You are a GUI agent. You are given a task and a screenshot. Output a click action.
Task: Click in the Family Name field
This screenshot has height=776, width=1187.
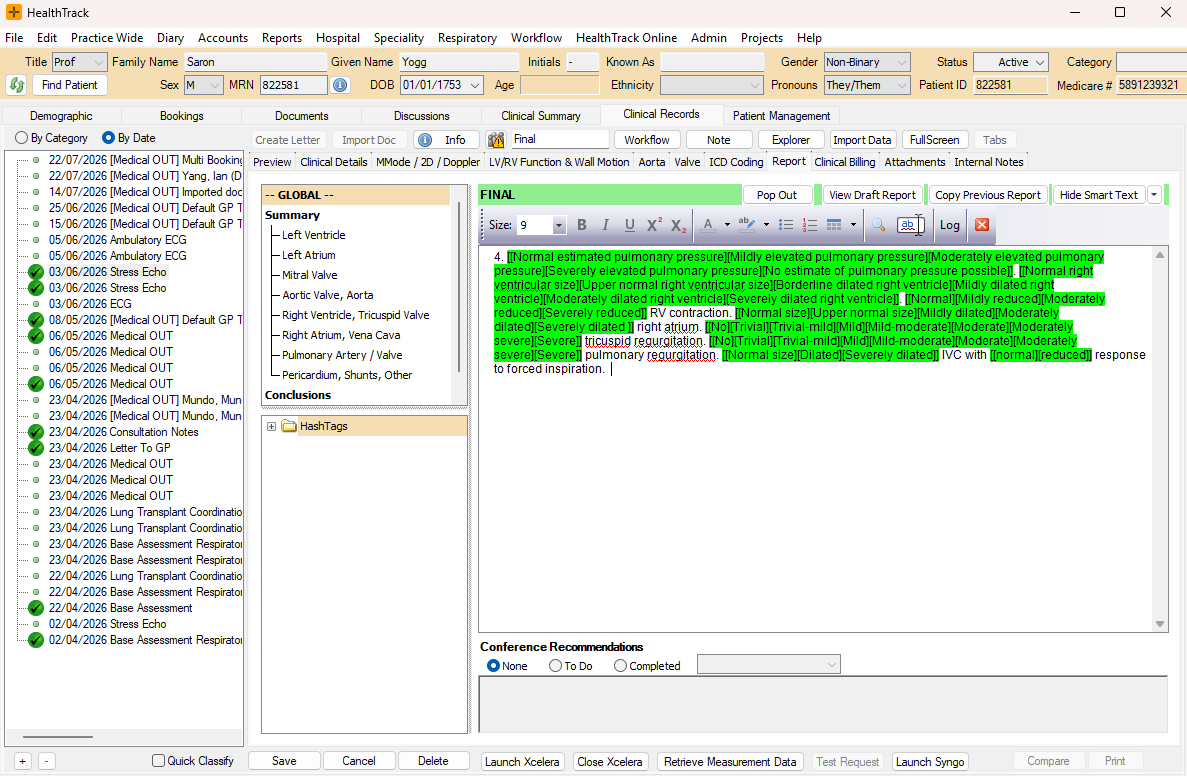click(x=254, y=62)
